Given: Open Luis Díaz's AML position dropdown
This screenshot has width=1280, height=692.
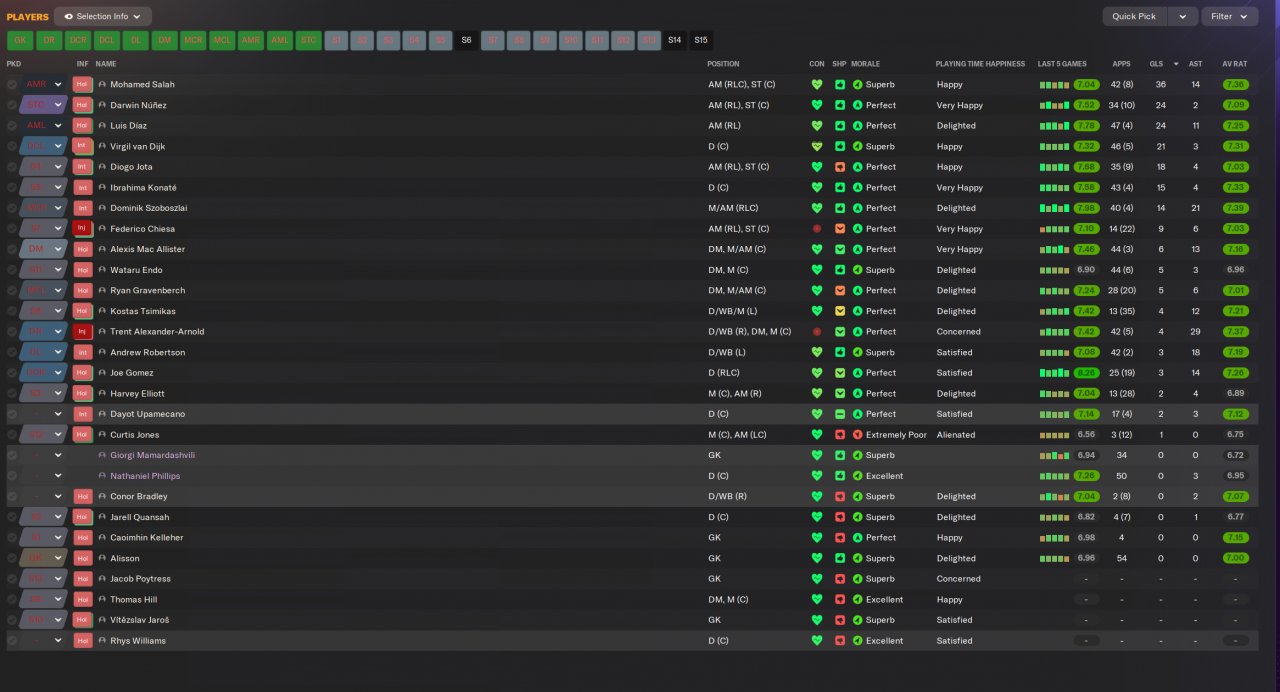Looking at the screenshot, I should pyautogui.click(x=43, y=126).
